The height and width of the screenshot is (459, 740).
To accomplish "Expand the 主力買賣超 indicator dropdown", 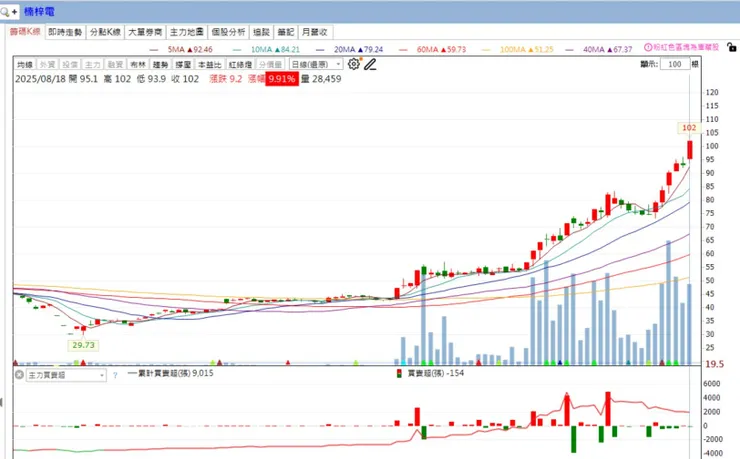I will [x=66, y=376].
